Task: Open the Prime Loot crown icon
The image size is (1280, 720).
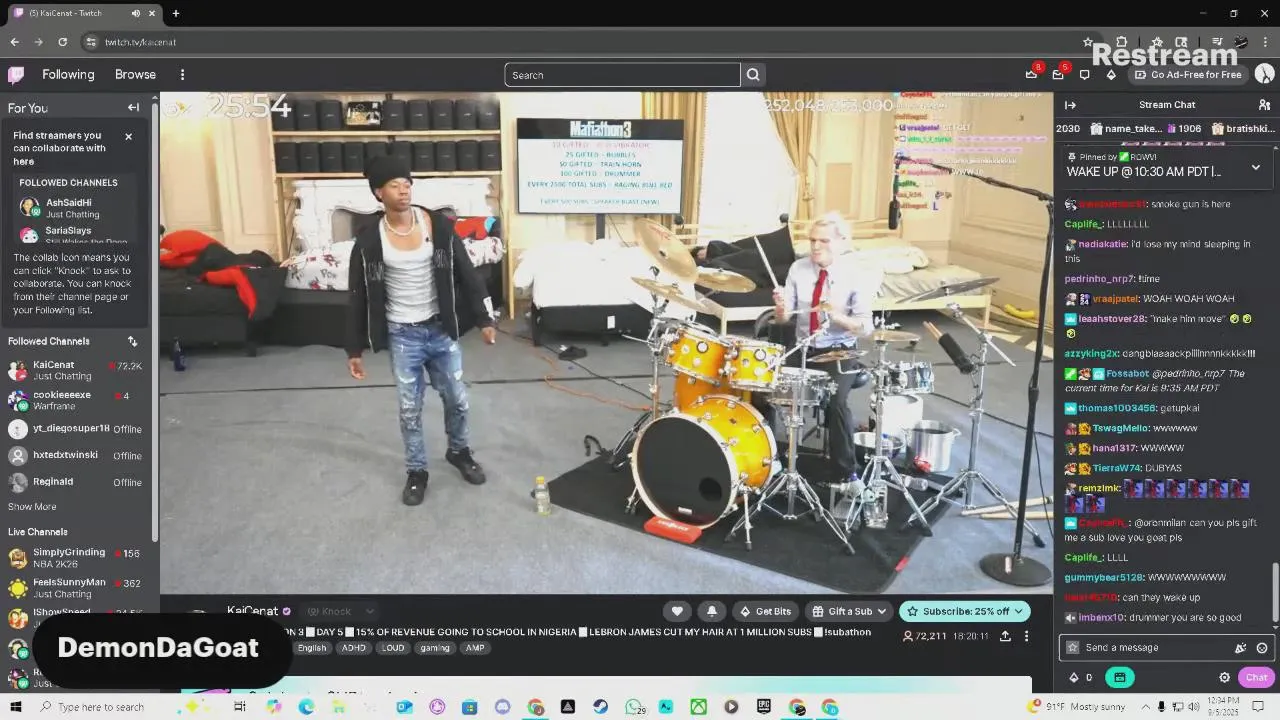Action: tap(1031, 74)
